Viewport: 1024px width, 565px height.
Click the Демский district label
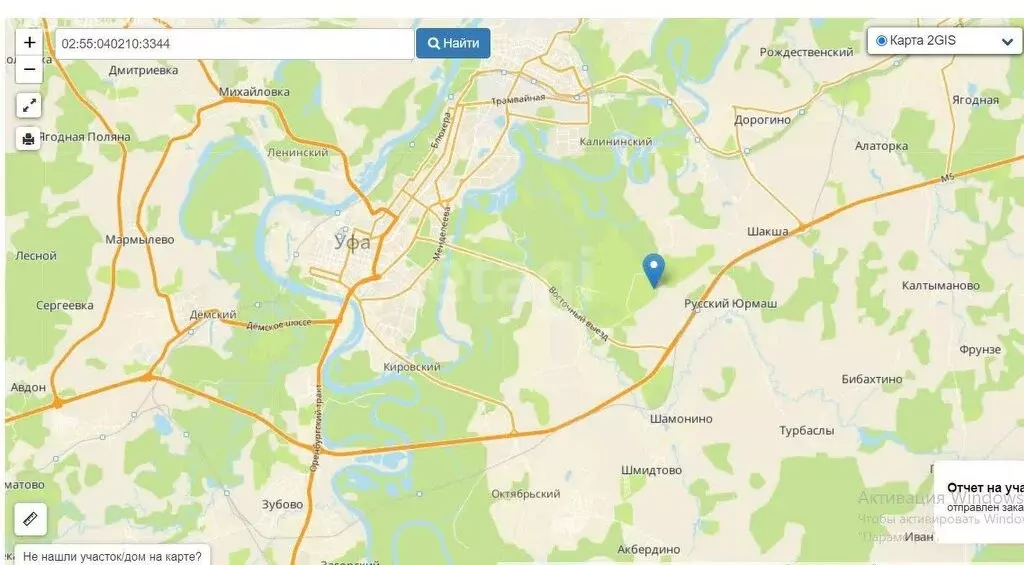pos(213,314)
